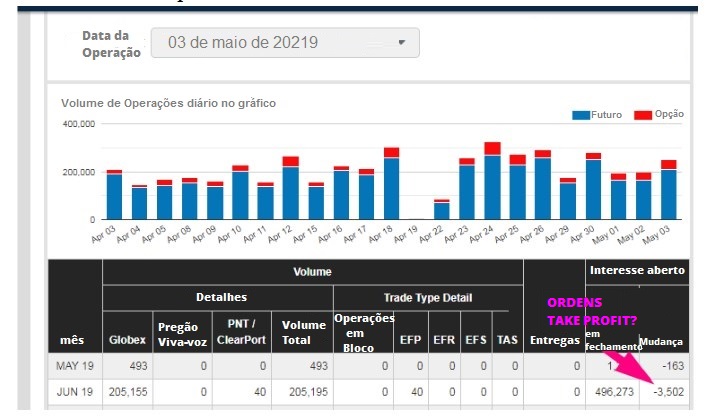Toggle the Futuro series via legend label
The width and height of the screenshot is (727, 419).
click(607, 115)
